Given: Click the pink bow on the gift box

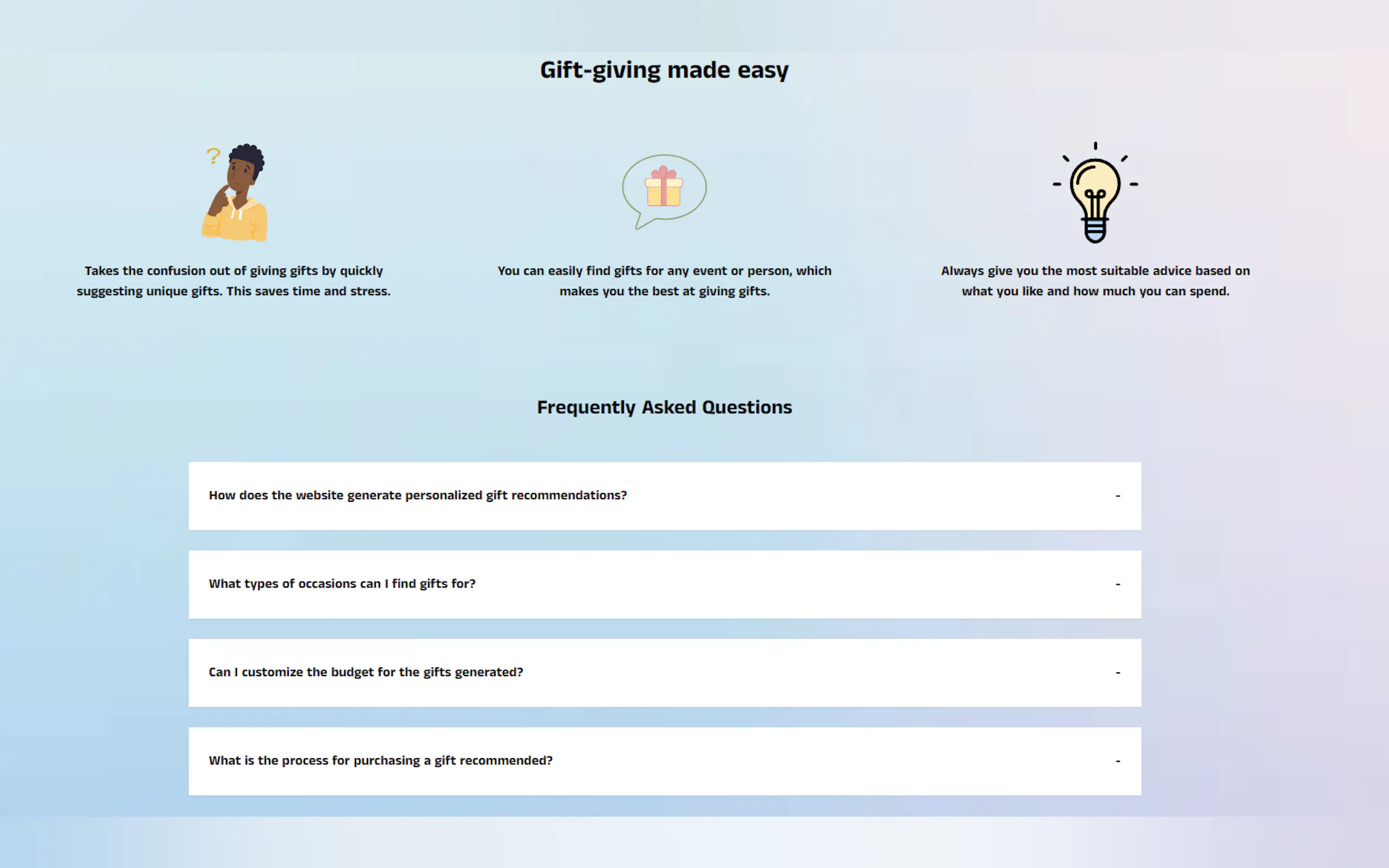Looking at the screenshot, I should click(663, 172).
